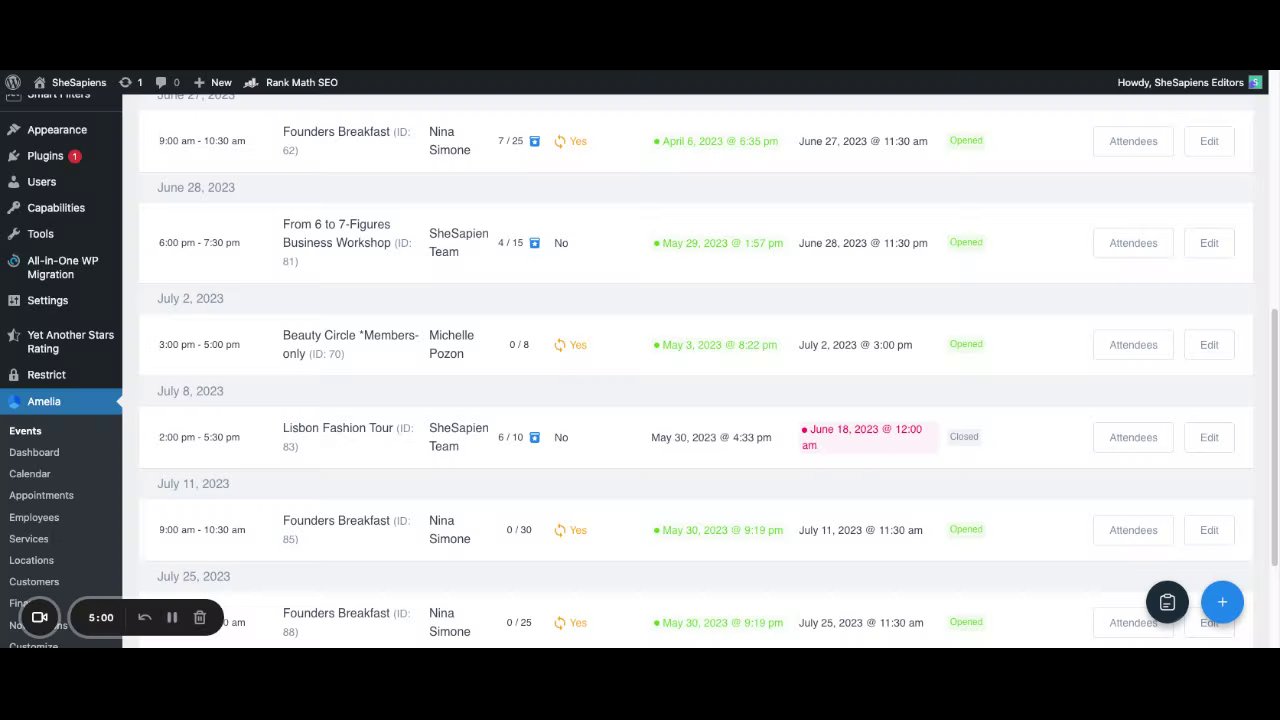
Task: Click recurring icon on June 27 Founders Breakfast
Action: click(560, 141)
